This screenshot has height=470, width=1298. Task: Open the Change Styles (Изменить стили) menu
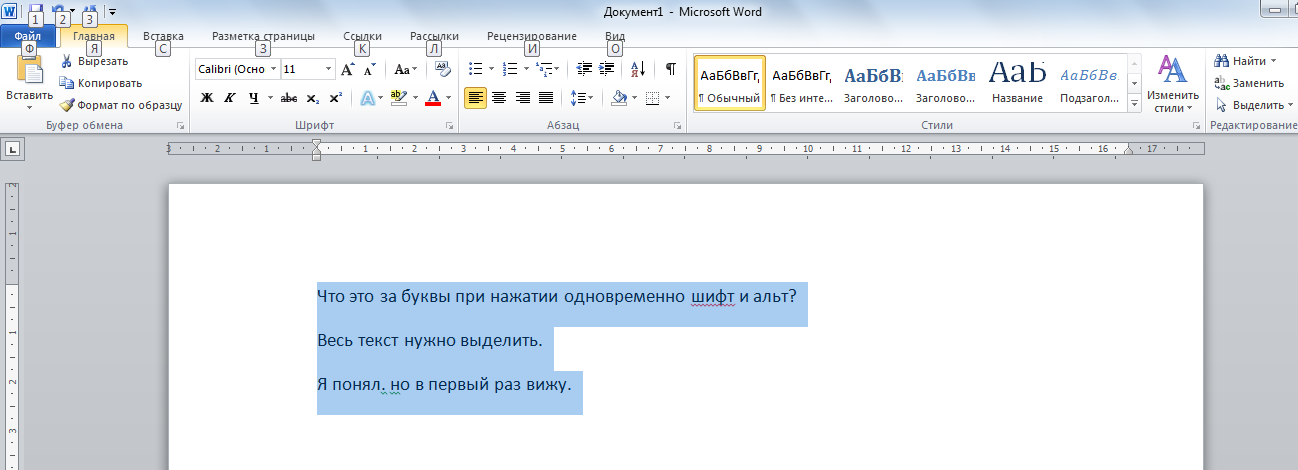click(1172, 84)
